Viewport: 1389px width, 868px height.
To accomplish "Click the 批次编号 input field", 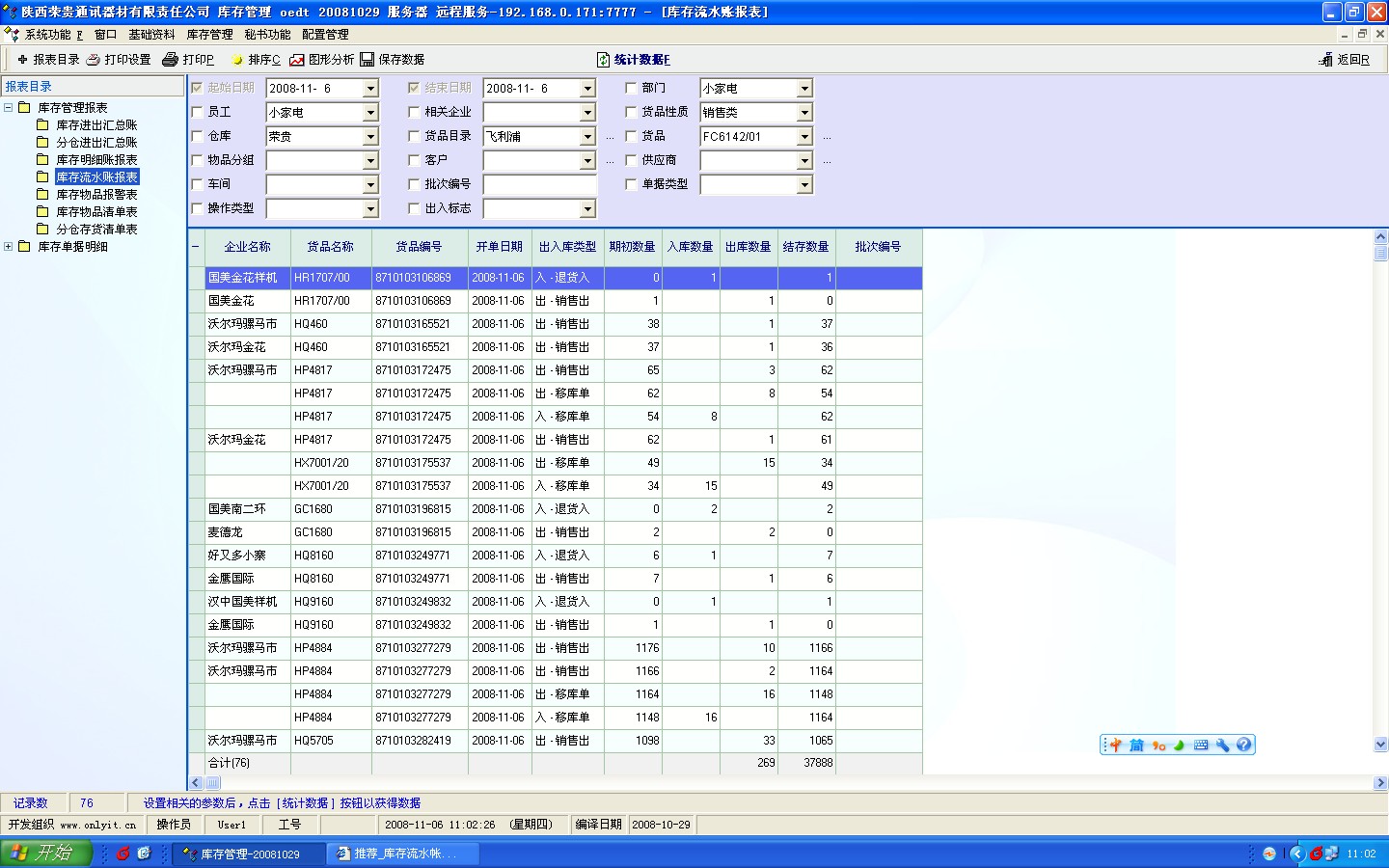I will [x=539, y=184].
